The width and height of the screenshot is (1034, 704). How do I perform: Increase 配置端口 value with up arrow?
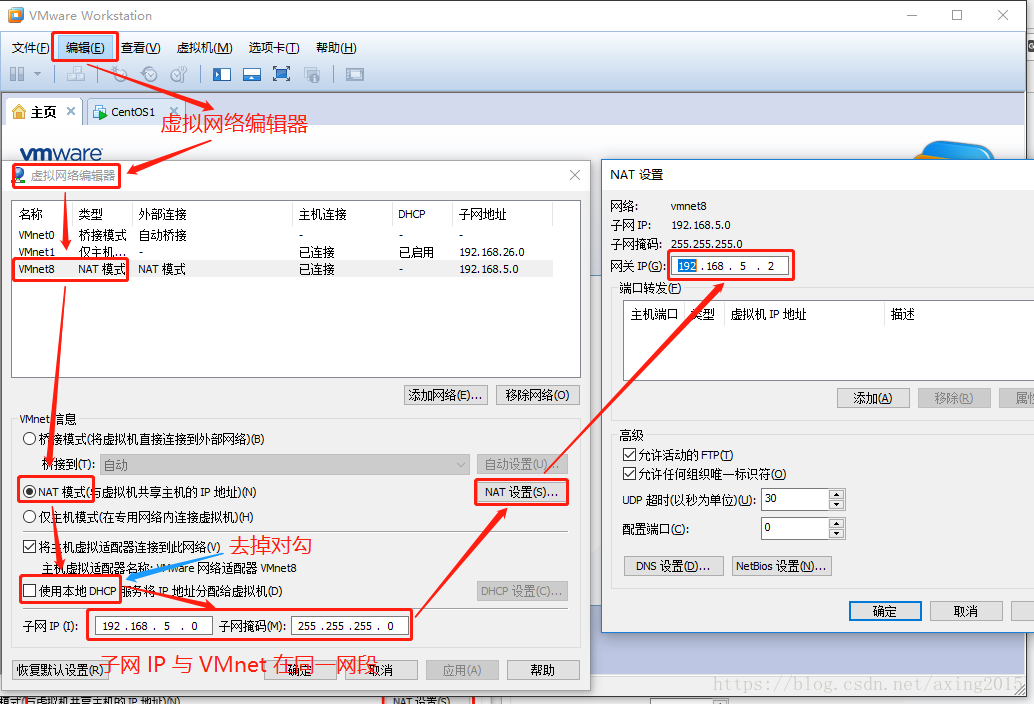tap(837, 523)
